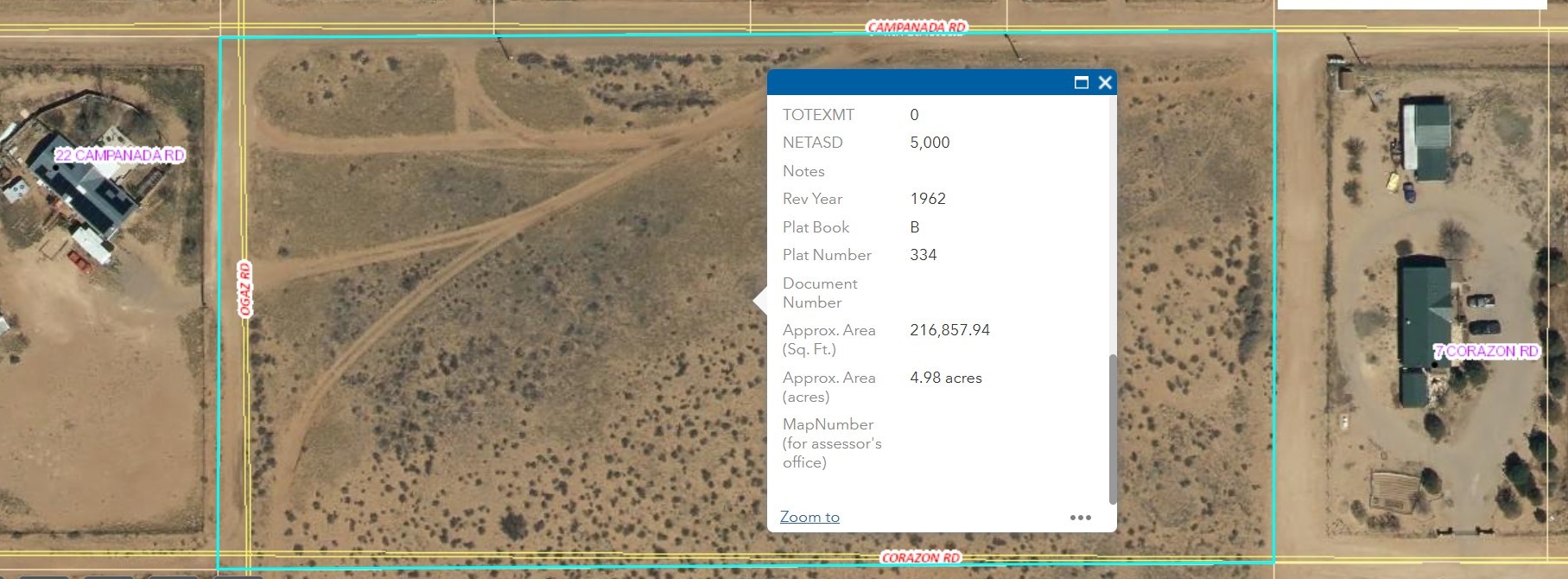Viewport: 1568px width, 579px height.
Task: Click the NETASD value 5,000
Action: (930, 143)
